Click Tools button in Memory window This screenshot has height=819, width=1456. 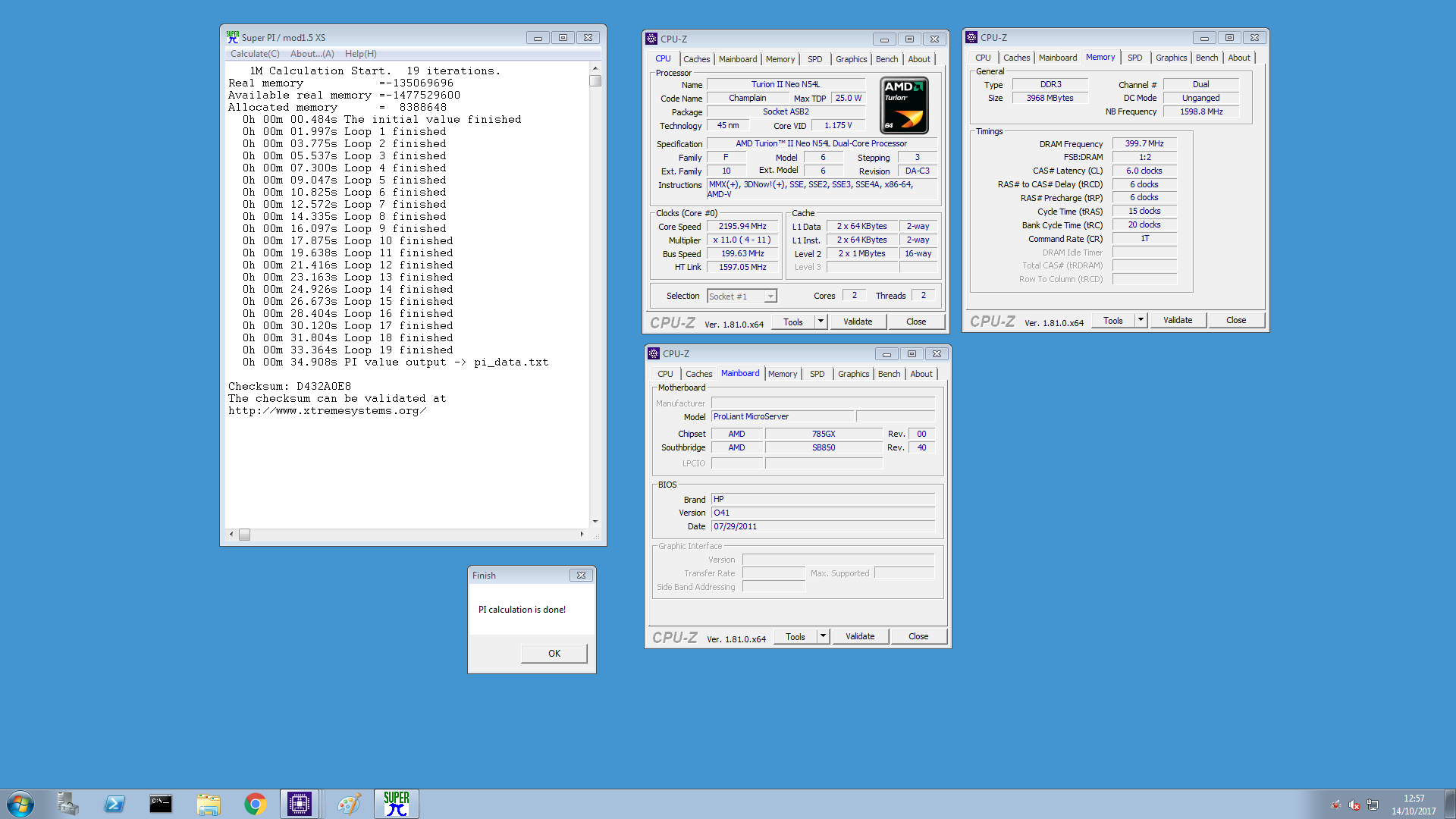pyautogui.click(x=1112, y=320)
